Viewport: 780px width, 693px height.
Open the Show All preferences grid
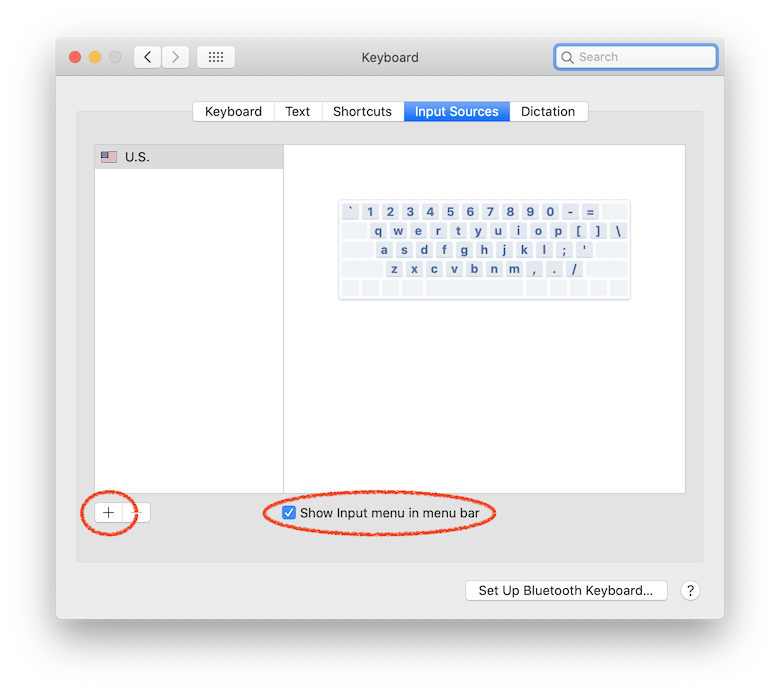point(216,57)
